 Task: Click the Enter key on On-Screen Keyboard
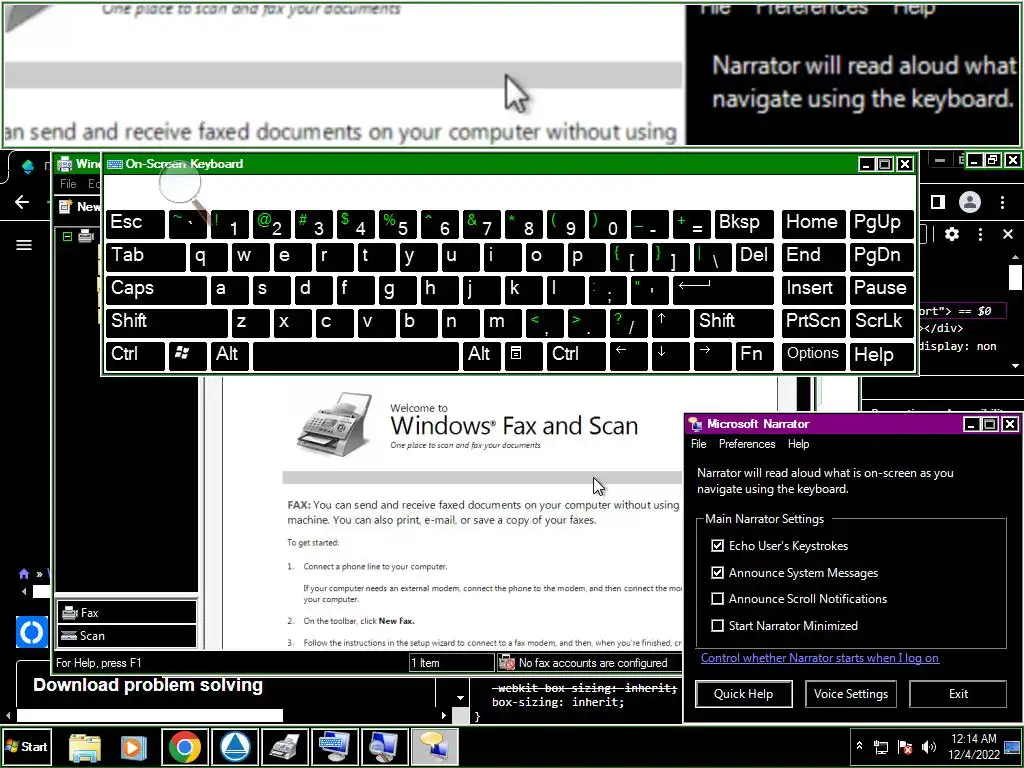point(723,289)
